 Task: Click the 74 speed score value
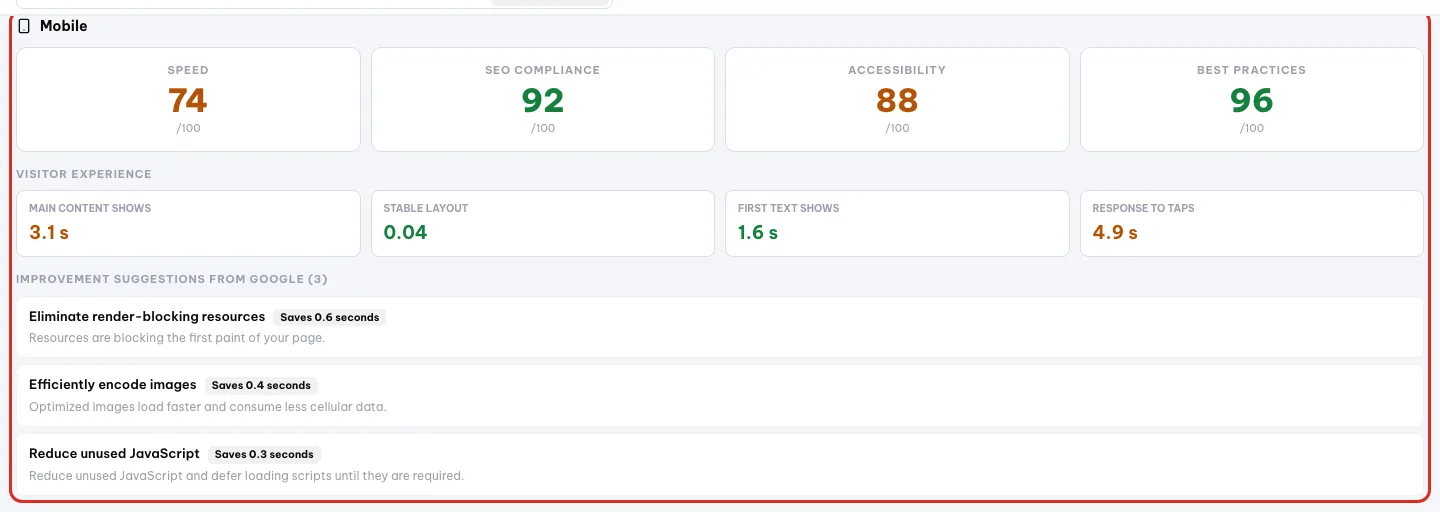pos(188,100)
